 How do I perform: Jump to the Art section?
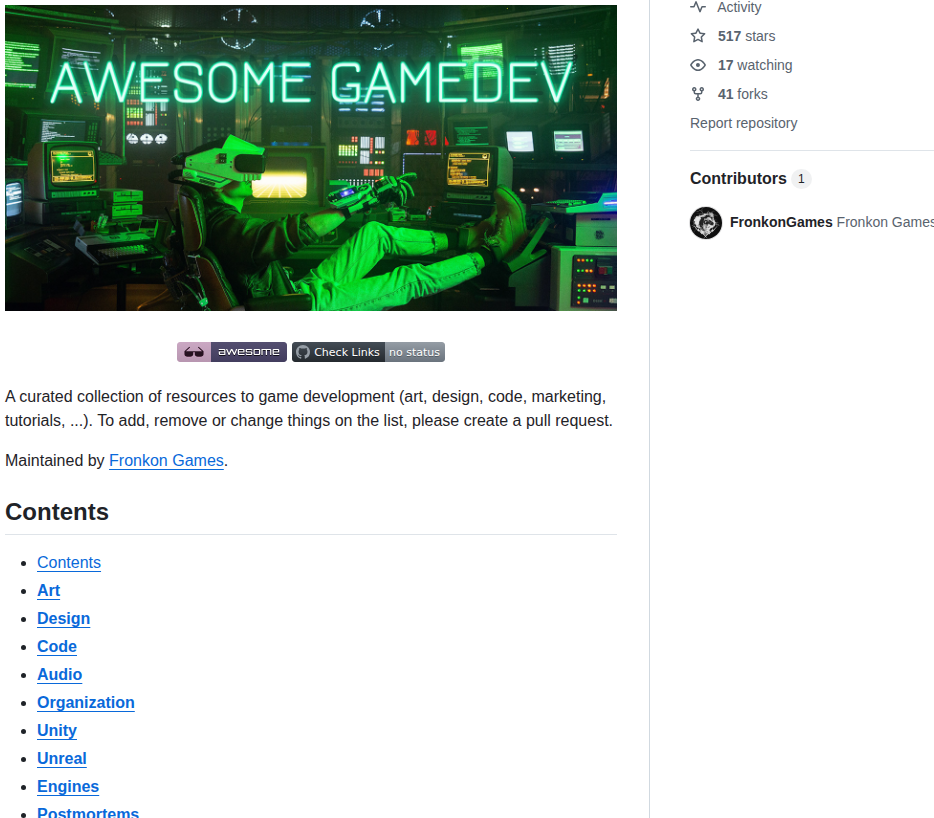[48, 590]
